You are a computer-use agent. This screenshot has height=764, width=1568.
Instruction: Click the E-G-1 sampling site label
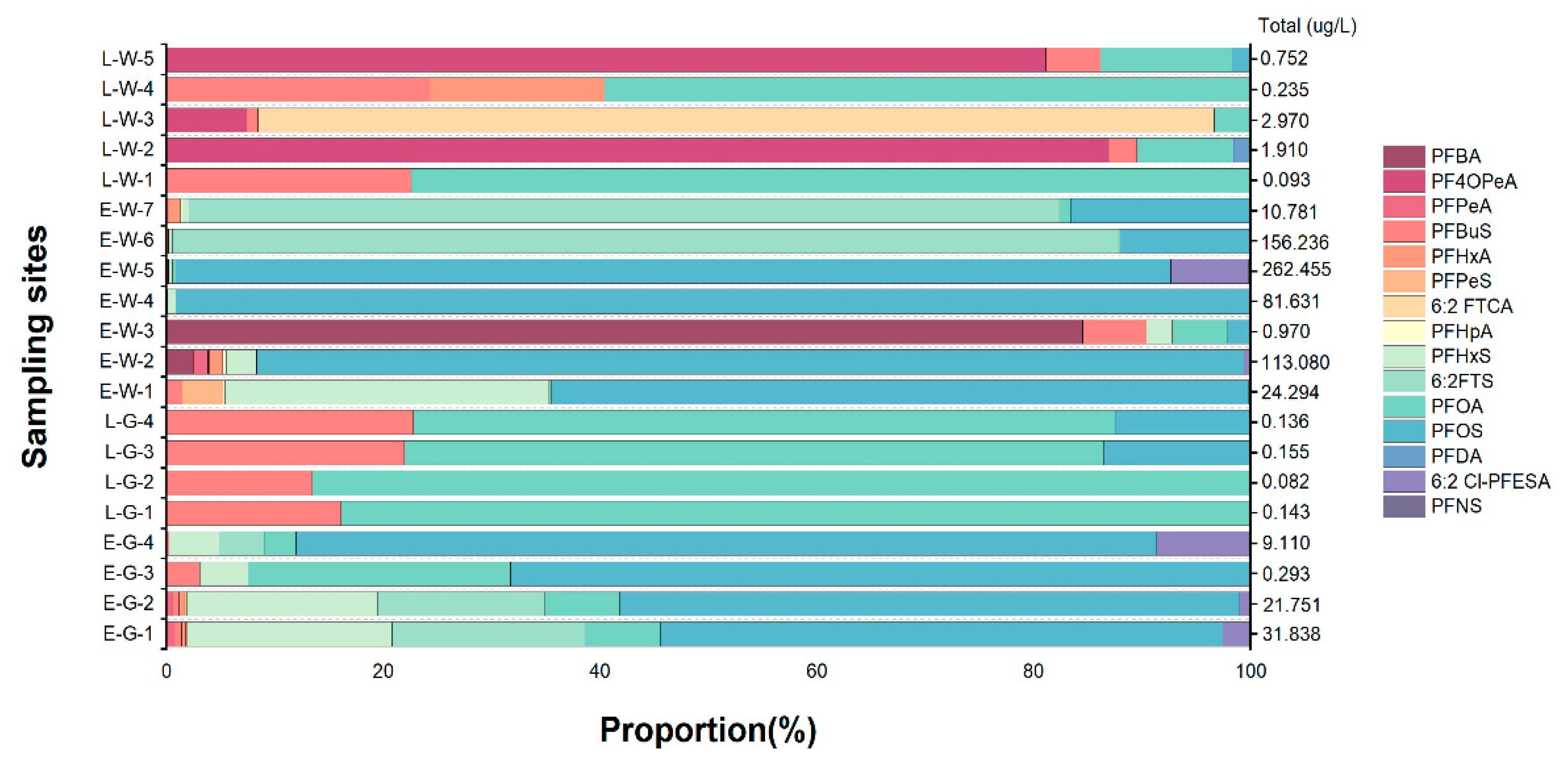128,634
